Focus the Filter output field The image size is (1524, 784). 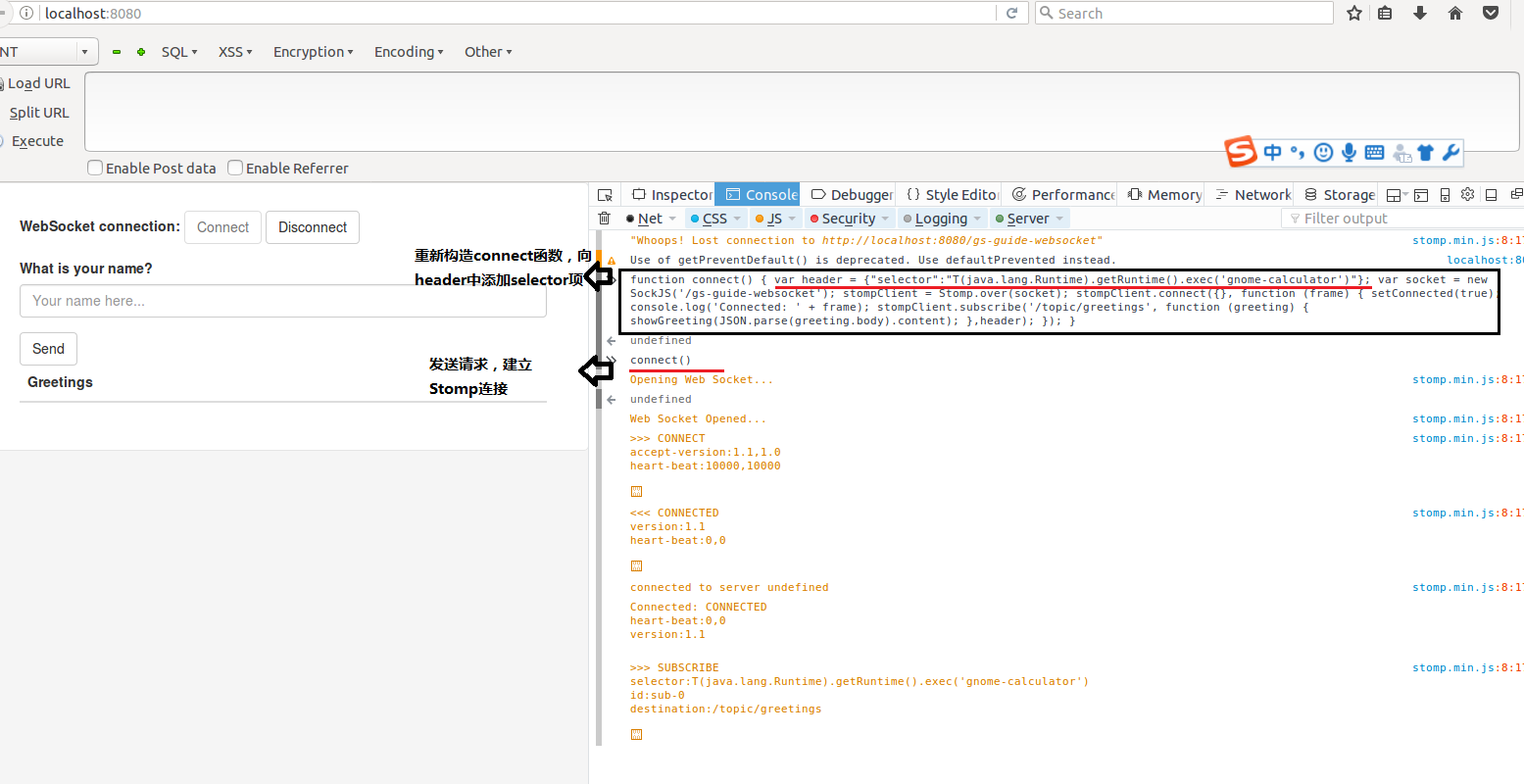[x=1401, y=219]
